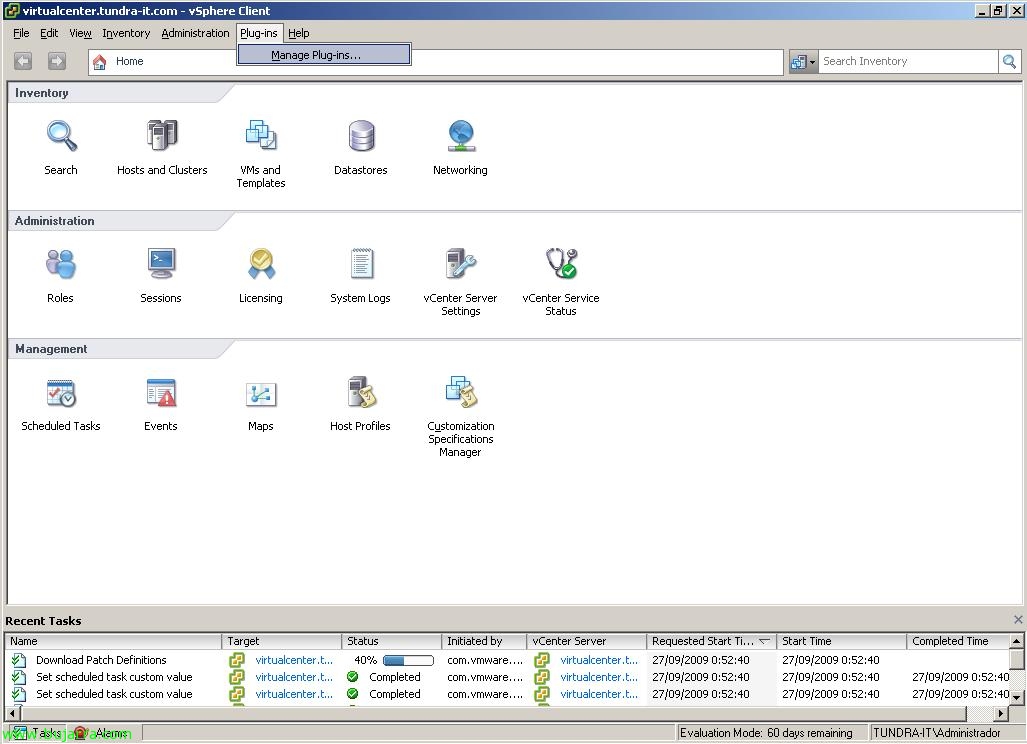Open the Customization Specifications Manager
Screen dimensions: 1027x744
click(460, 393)
